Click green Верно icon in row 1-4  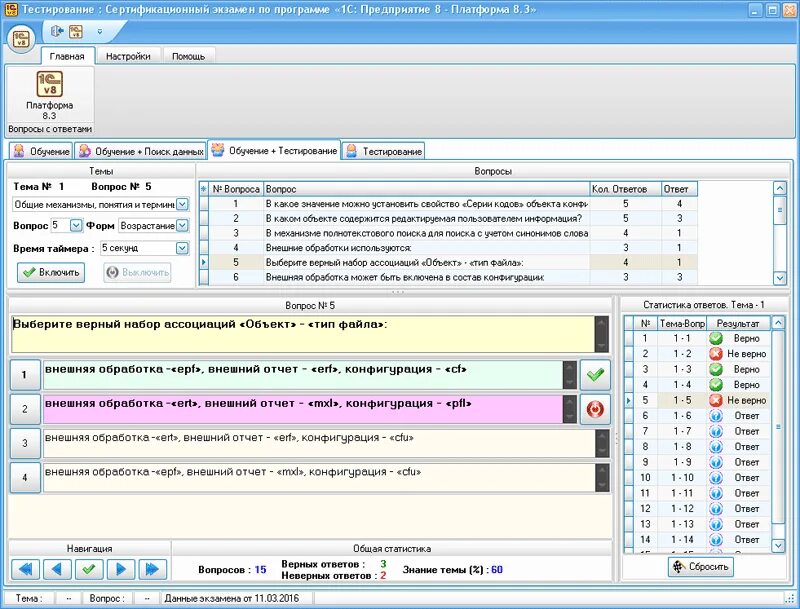click(x=716, y=385)
